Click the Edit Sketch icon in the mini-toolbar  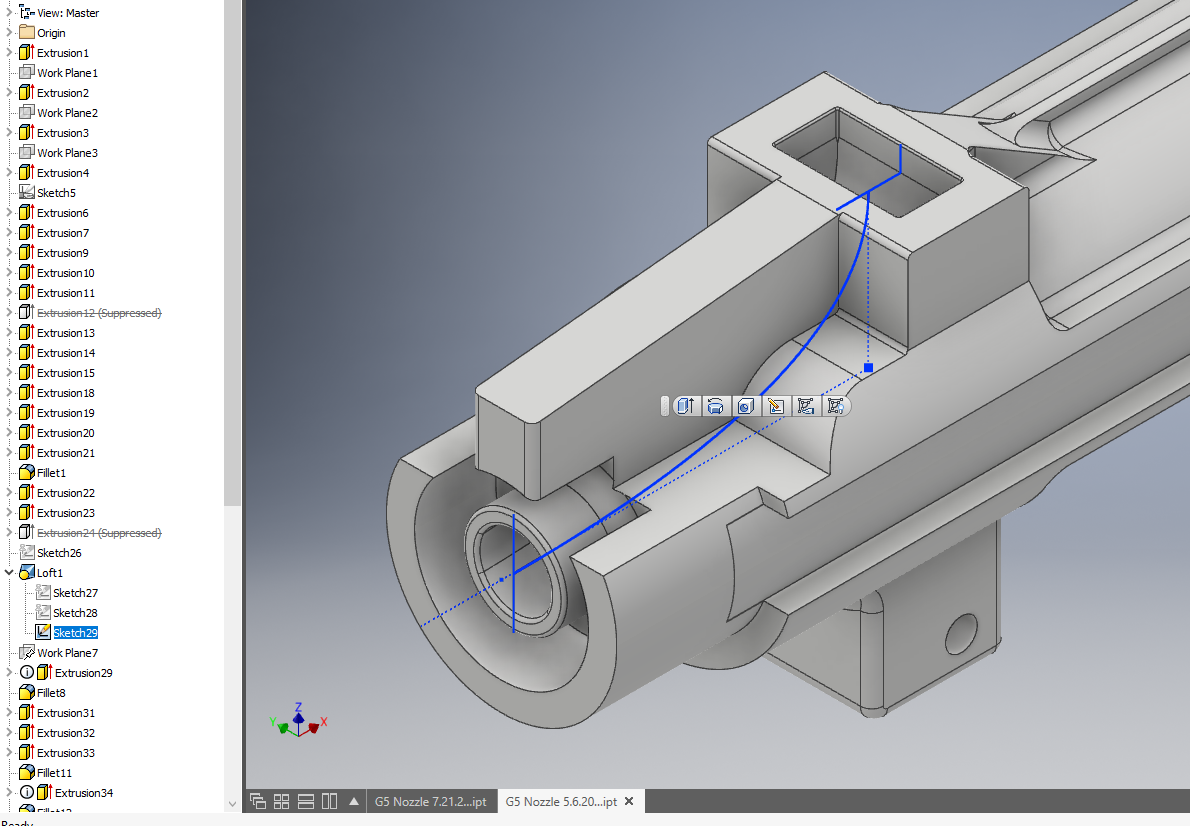pos(776,406)
